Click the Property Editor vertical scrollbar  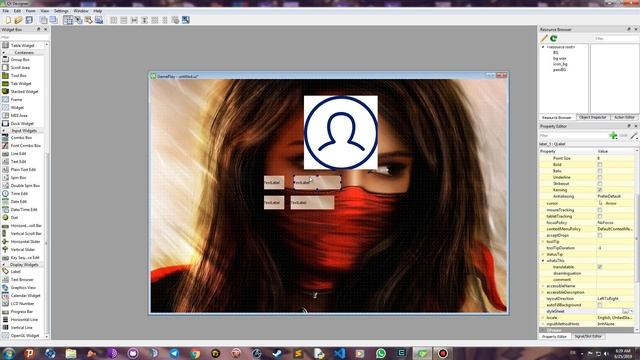[x=637, y=239]
